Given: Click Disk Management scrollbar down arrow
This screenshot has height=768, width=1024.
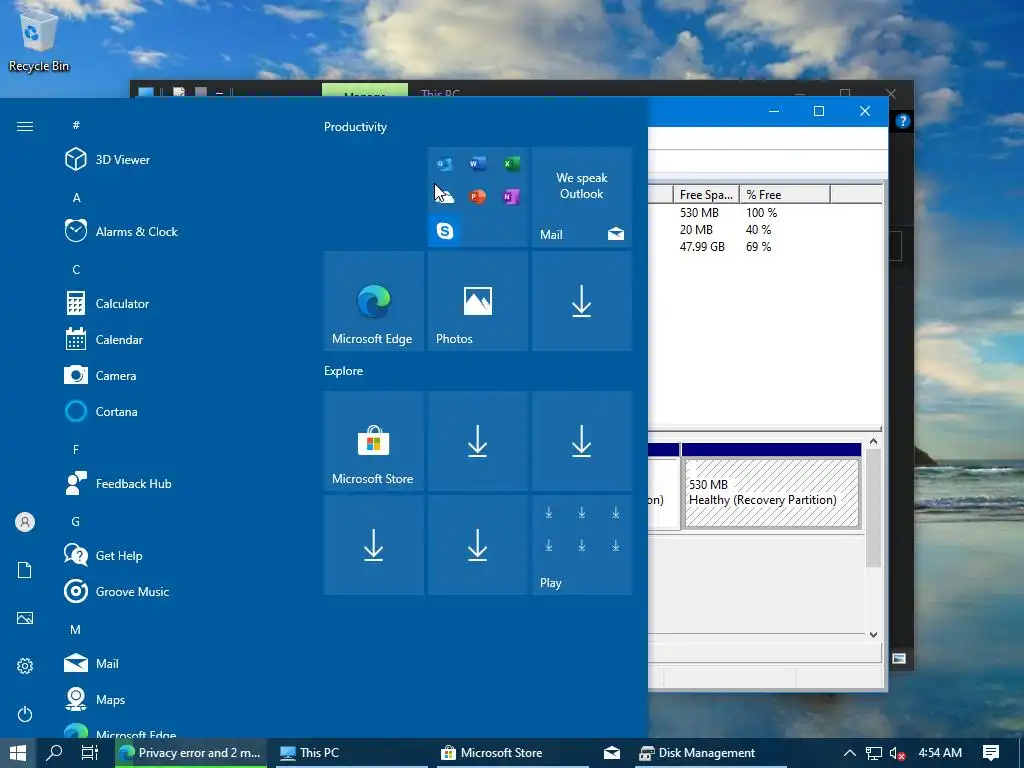Looking at the screenshot, I should (x=873, y=634).
